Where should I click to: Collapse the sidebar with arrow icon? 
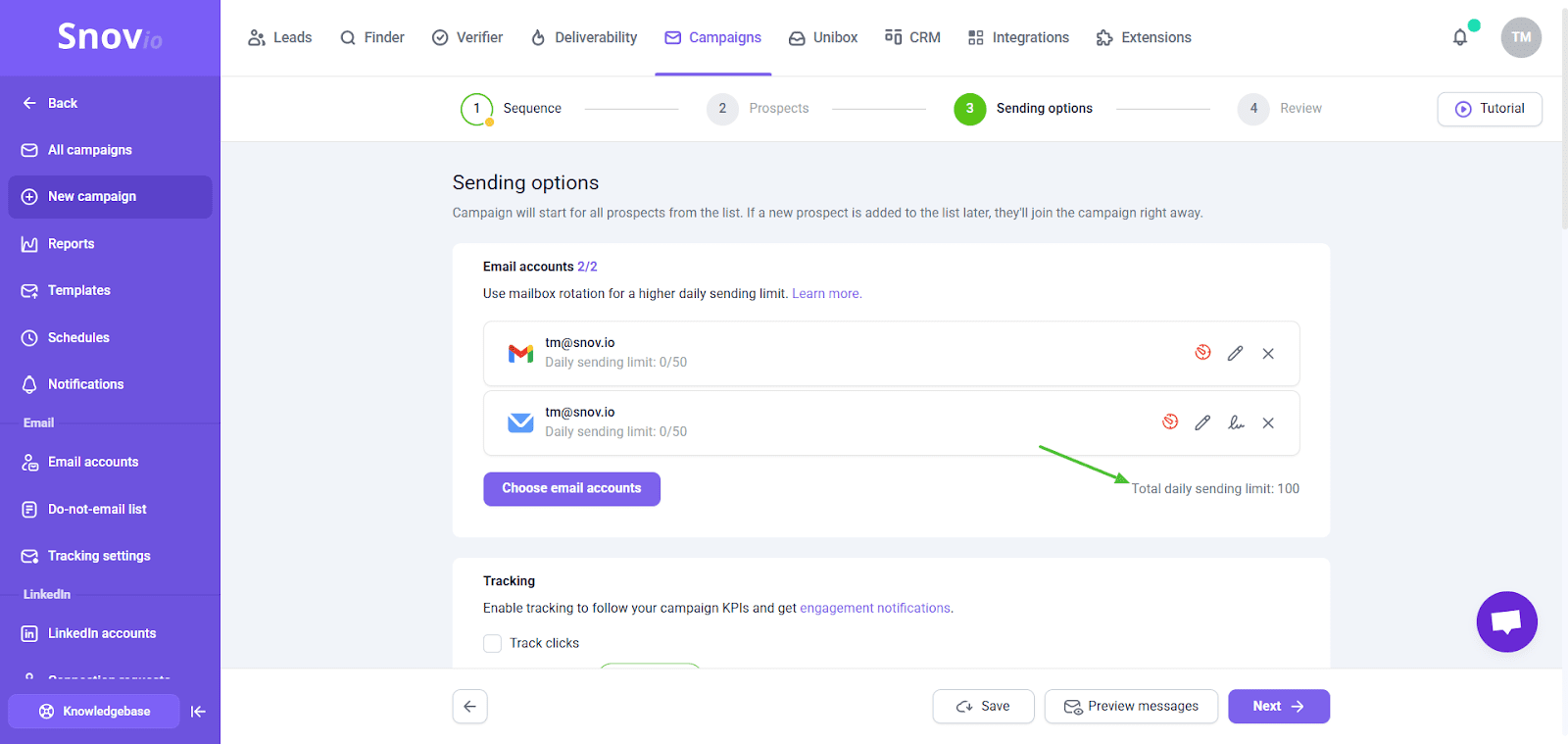(x=198, y=712)
